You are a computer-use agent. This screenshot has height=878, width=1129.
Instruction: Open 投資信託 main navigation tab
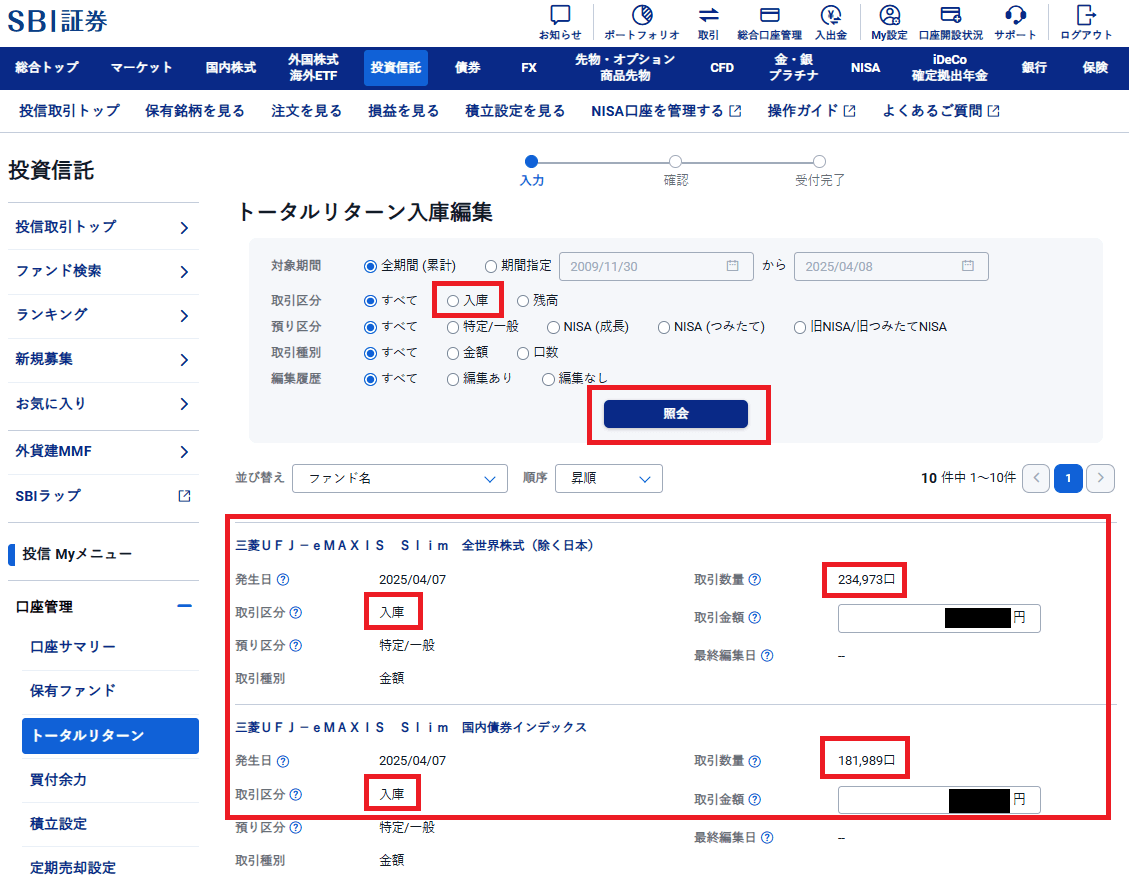click(x=396, y=68)
